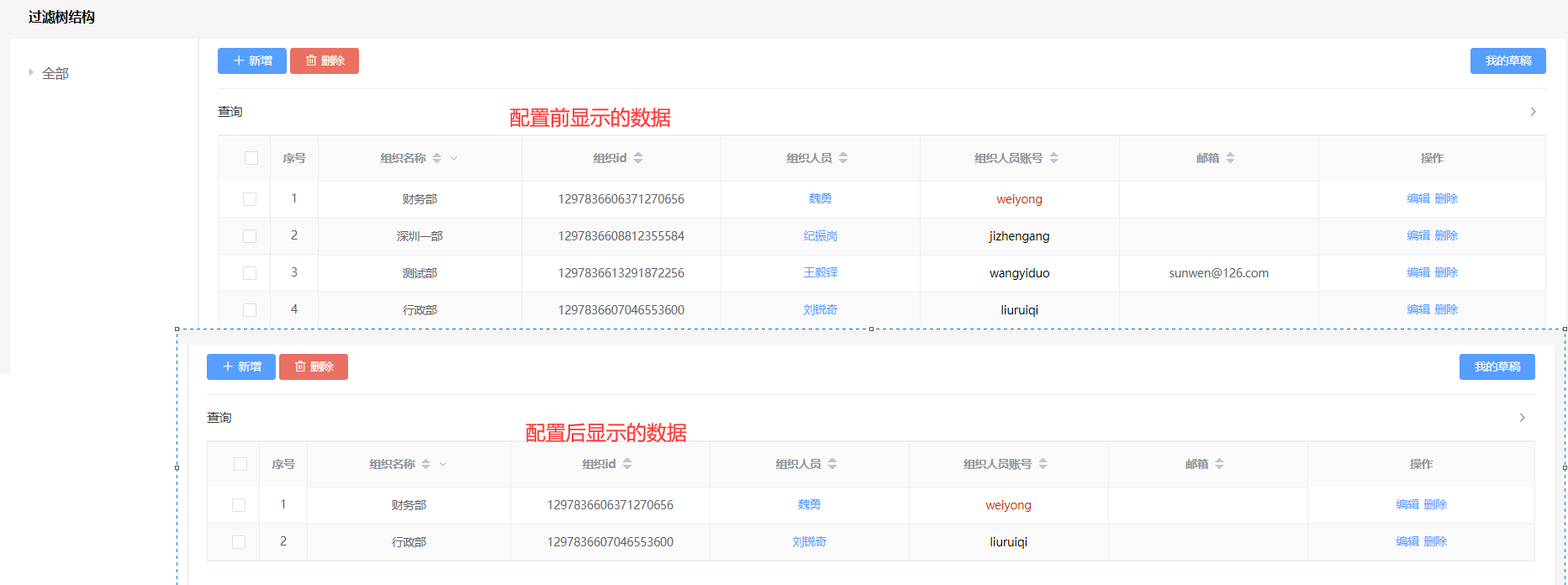Click the top blue 新增 button
This screenshot has width=1568, height=585.
252,61
